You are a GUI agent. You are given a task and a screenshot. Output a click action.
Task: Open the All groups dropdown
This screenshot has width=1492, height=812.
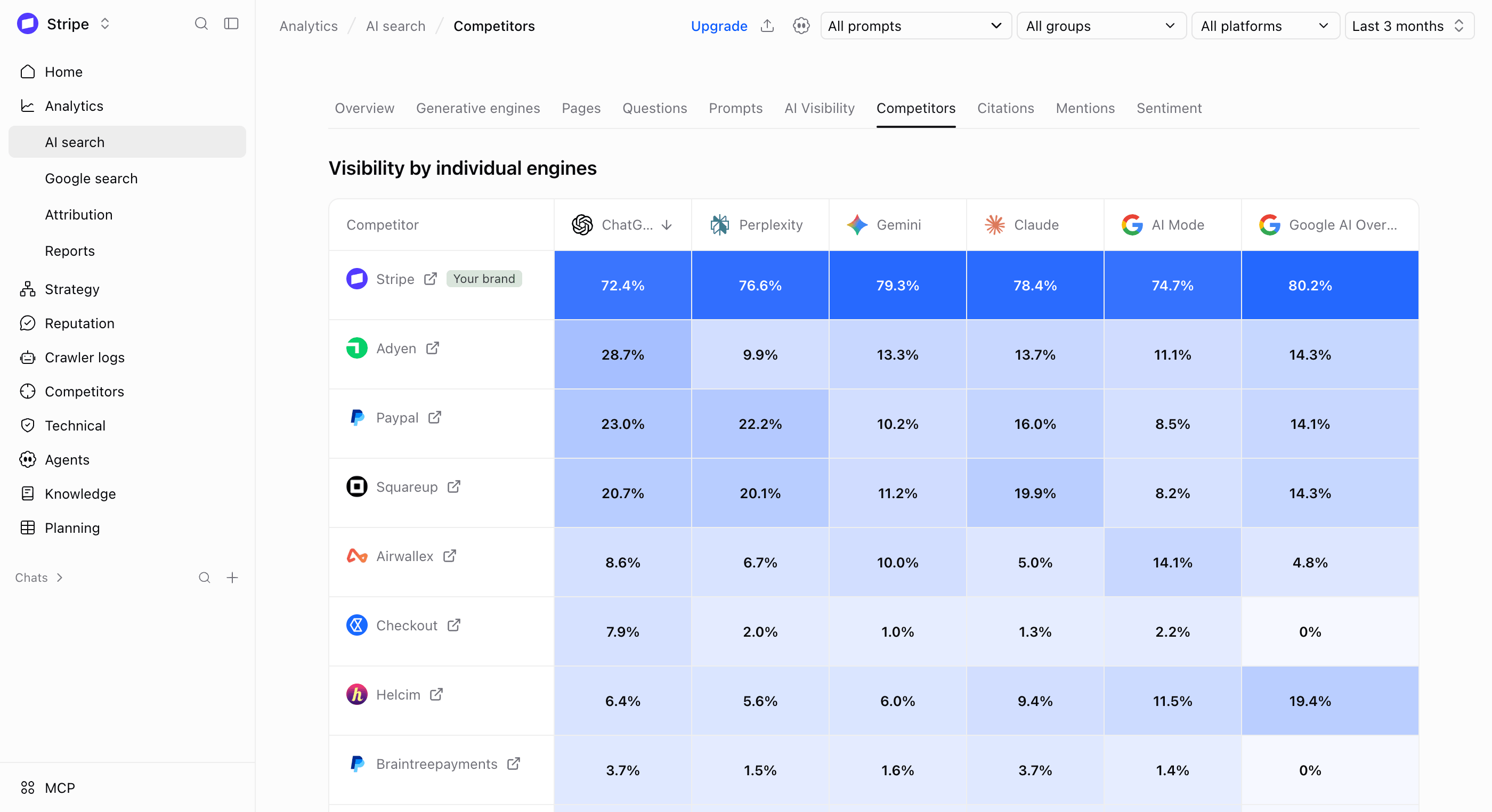[x=1101, y=26]
